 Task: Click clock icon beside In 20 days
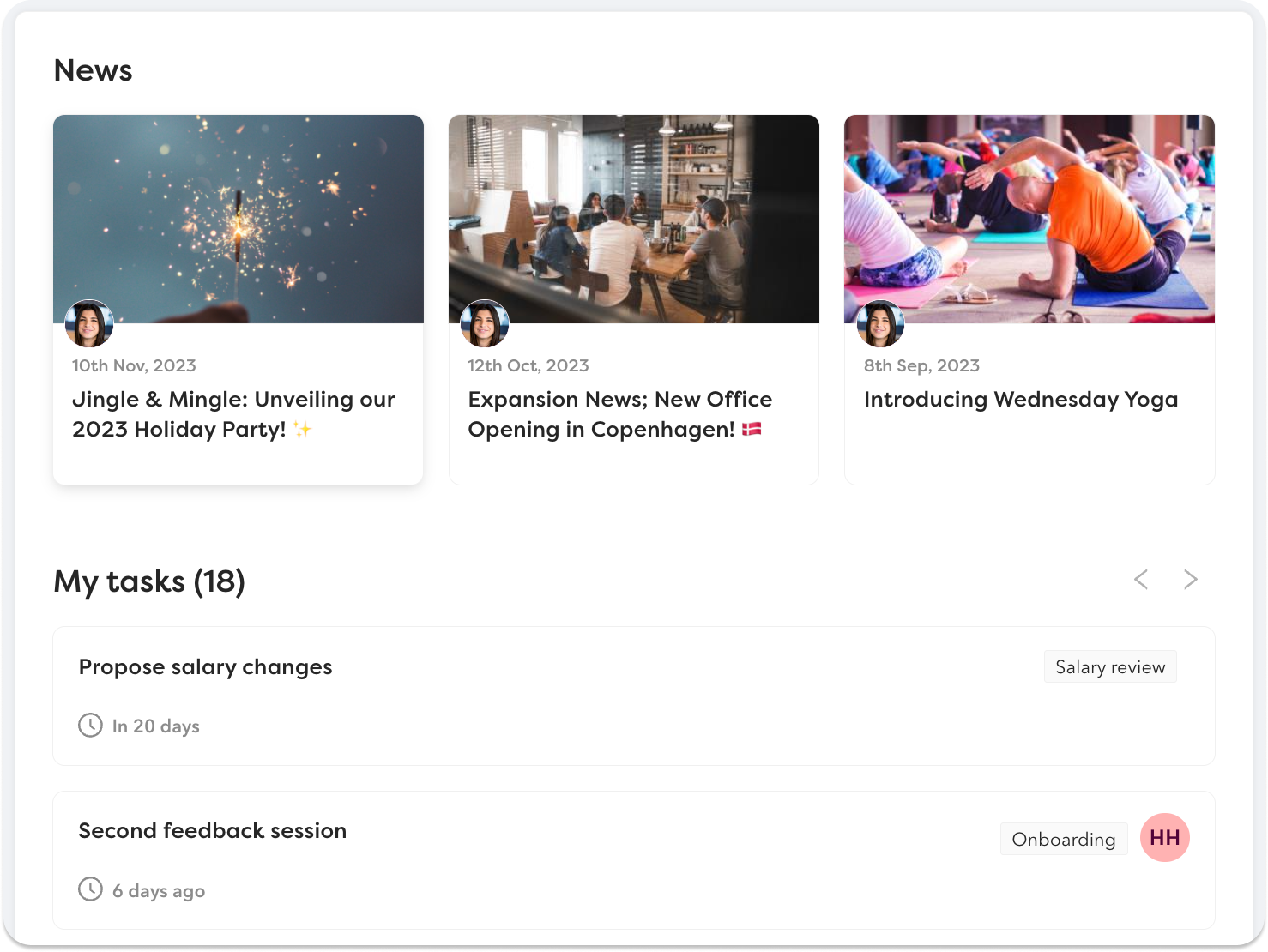click(90, 726)
